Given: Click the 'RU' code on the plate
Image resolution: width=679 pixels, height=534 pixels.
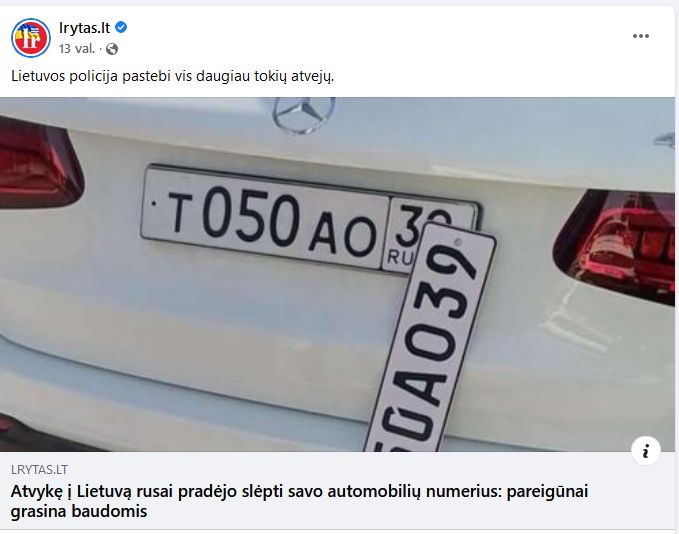Looking at the screenshot, I should coord(400,257).
